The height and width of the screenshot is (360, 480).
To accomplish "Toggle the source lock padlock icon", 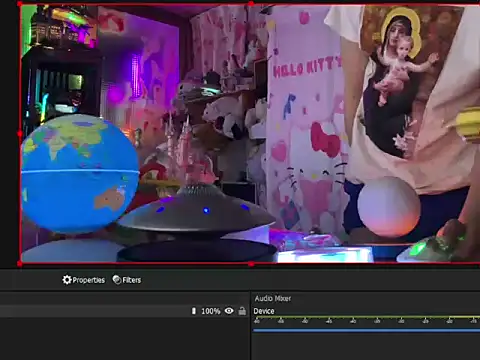I will click(x=242, y=311).
